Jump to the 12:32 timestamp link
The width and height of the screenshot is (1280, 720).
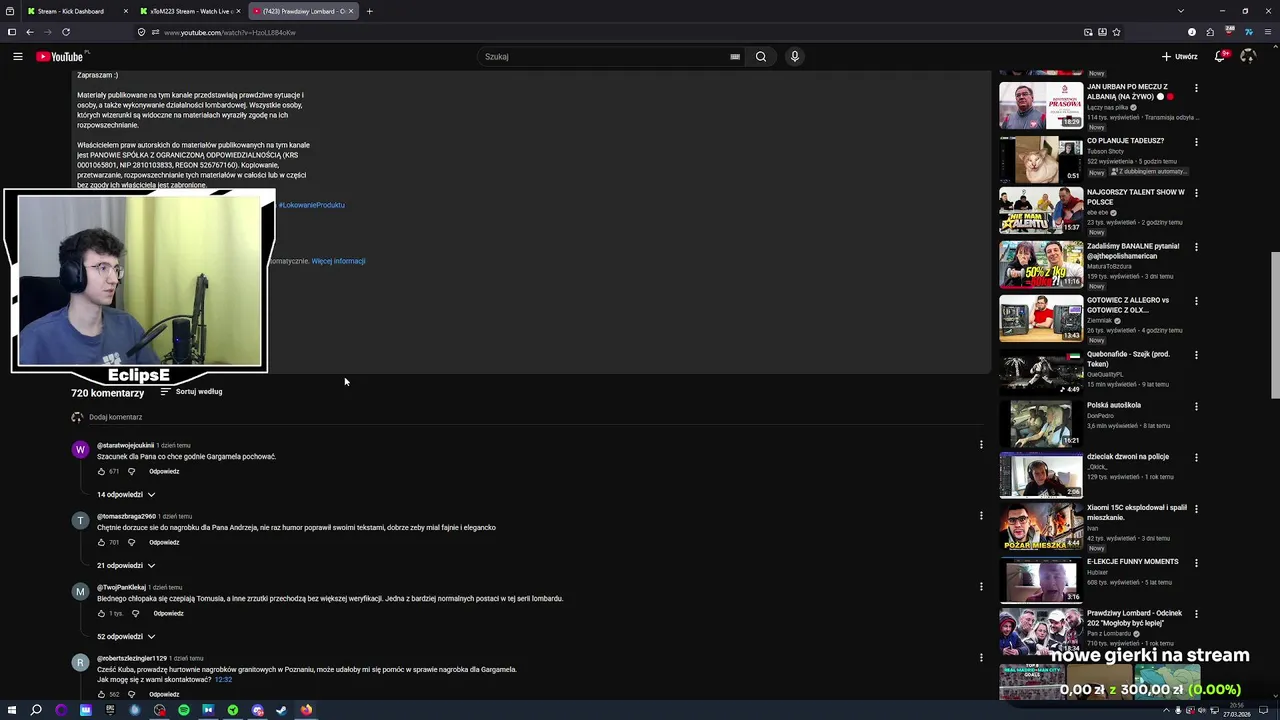(x=223, y=680)
